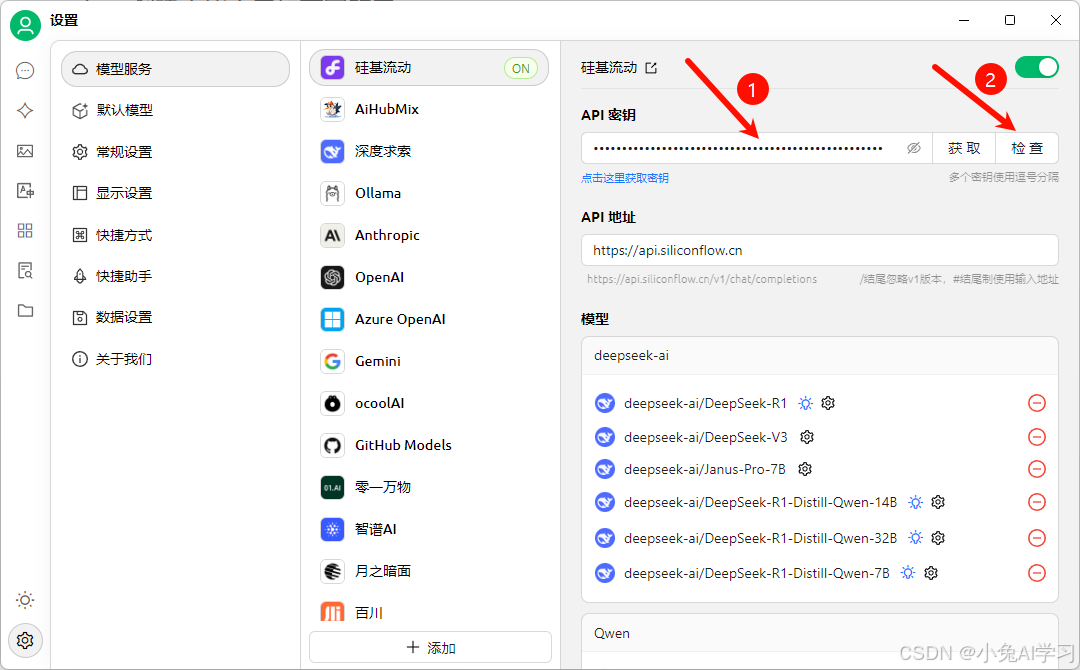This screenshot has height=670, width=1080.
Task: Click the settings gear sidebar icon
Action: coord(25,640)
